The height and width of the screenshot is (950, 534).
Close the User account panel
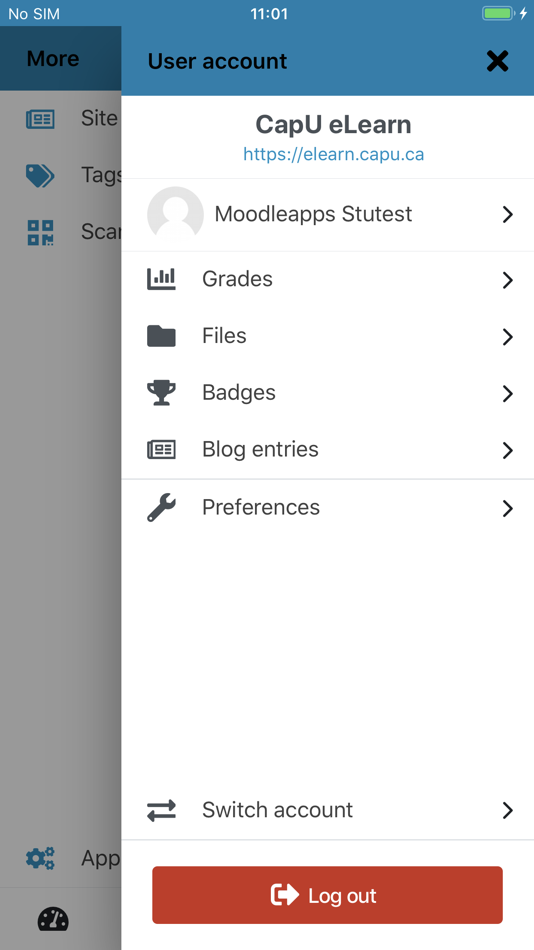[498, 61]
